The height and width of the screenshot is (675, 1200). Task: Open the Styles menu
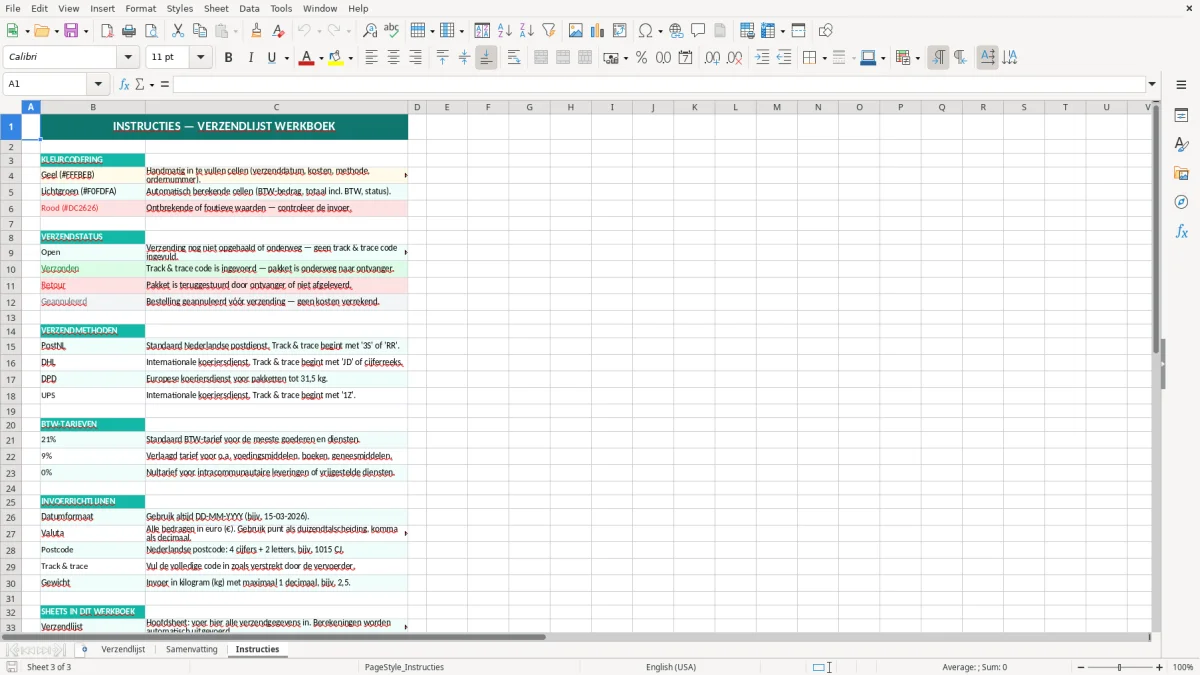pos(180,8)
